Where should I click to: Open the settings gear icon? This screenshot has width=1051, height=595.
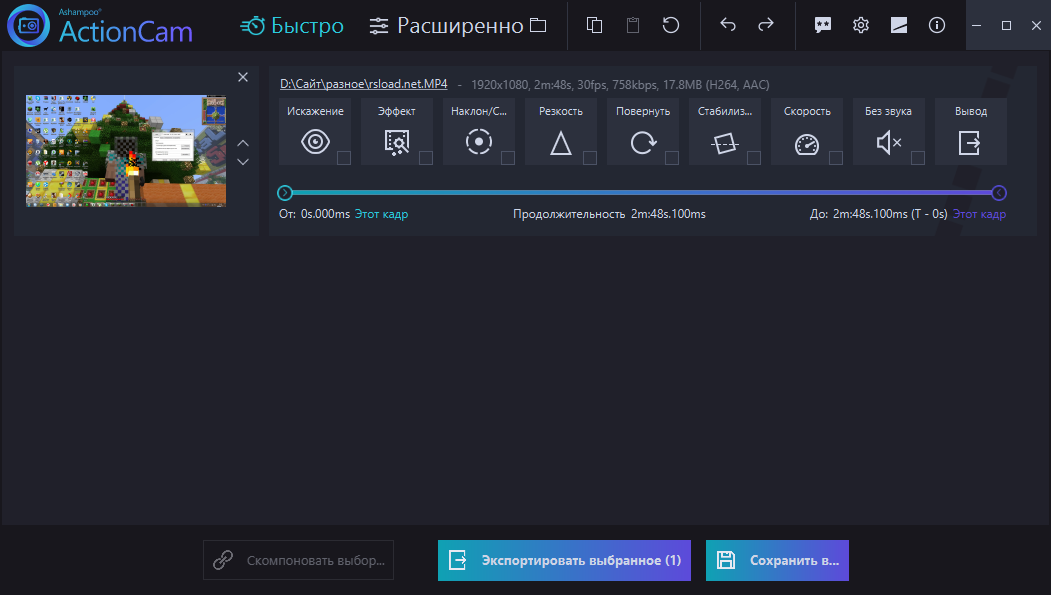(861, 25)
